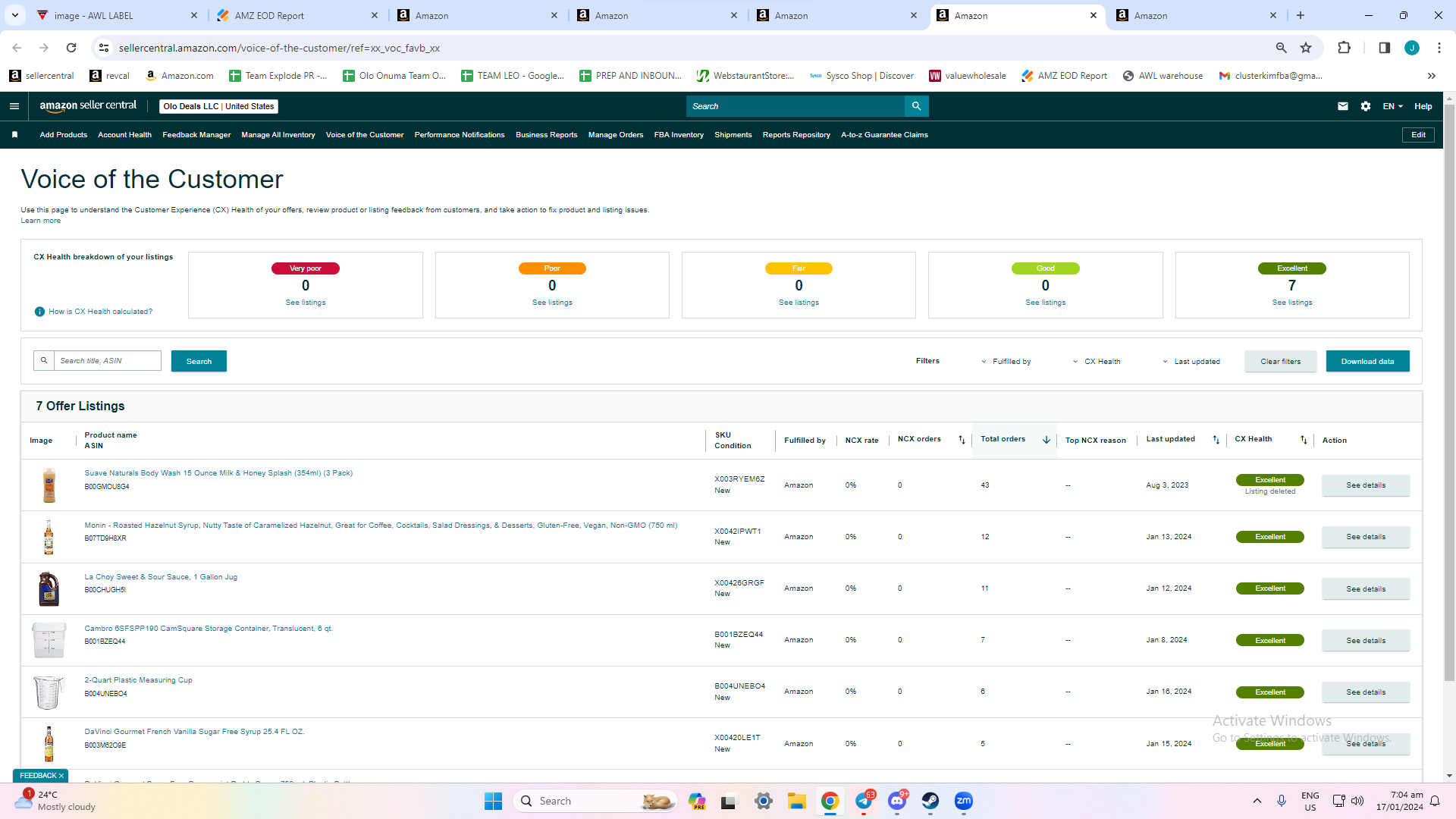Open Chrome extensions puzzle icon
The image size is (1456, 819).
(x=1344, y=48)
